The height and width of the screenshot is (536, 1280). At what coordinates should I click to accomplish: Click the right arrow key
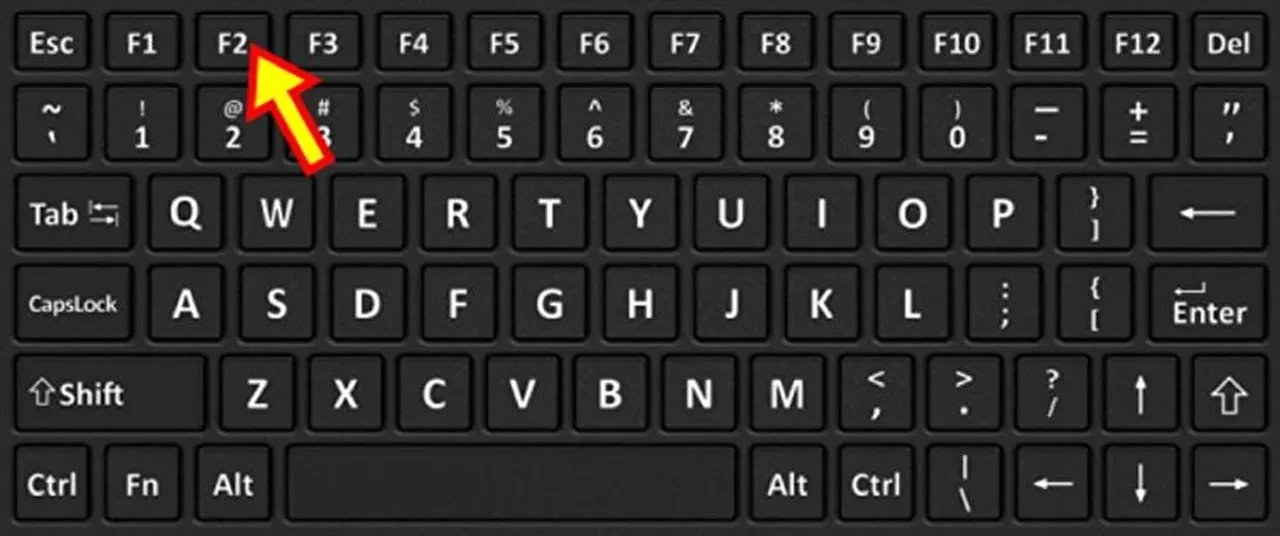1228,484
